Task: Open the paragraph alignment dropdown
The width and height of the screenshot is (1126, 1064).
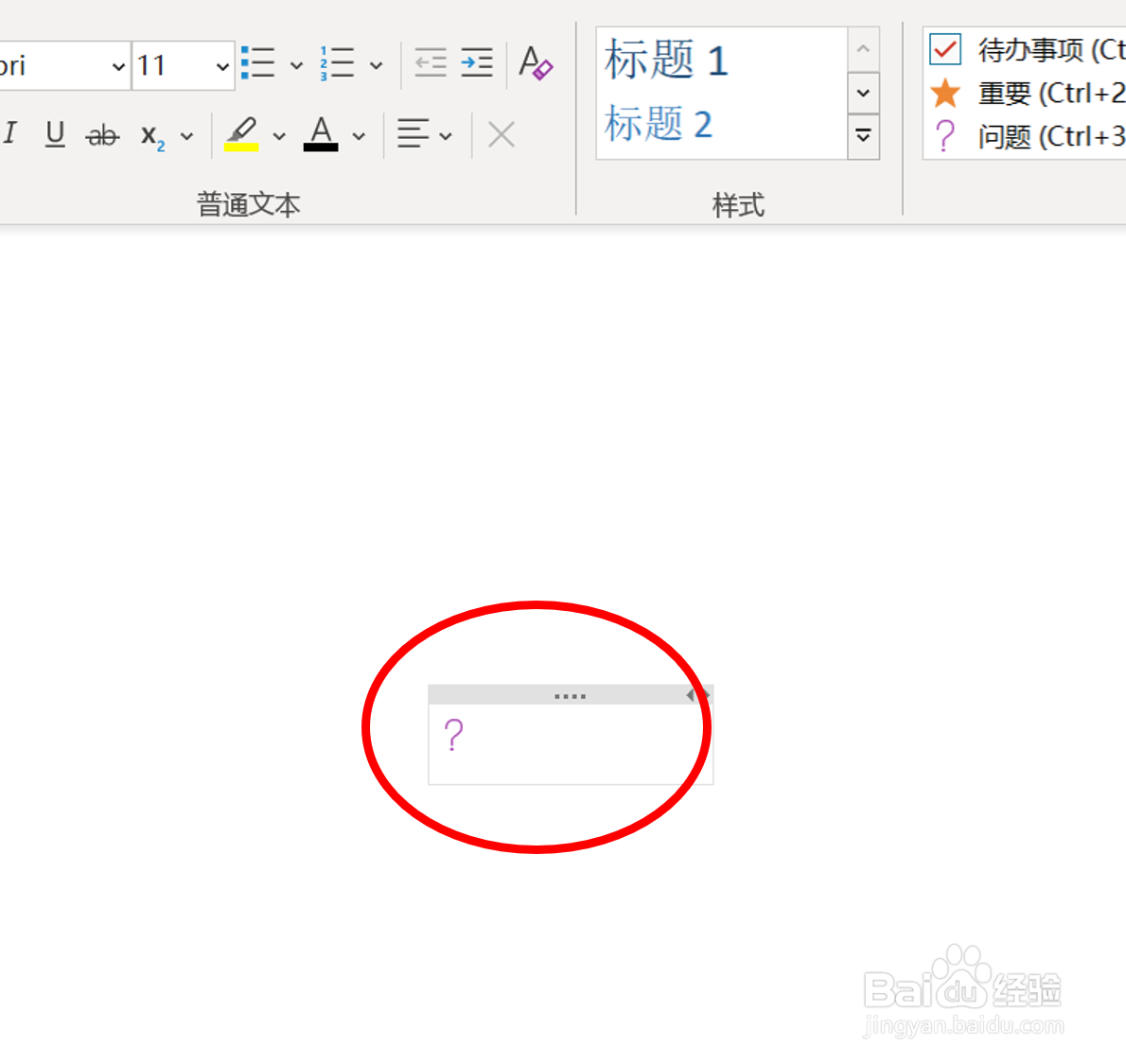Action: pos(445,135)
